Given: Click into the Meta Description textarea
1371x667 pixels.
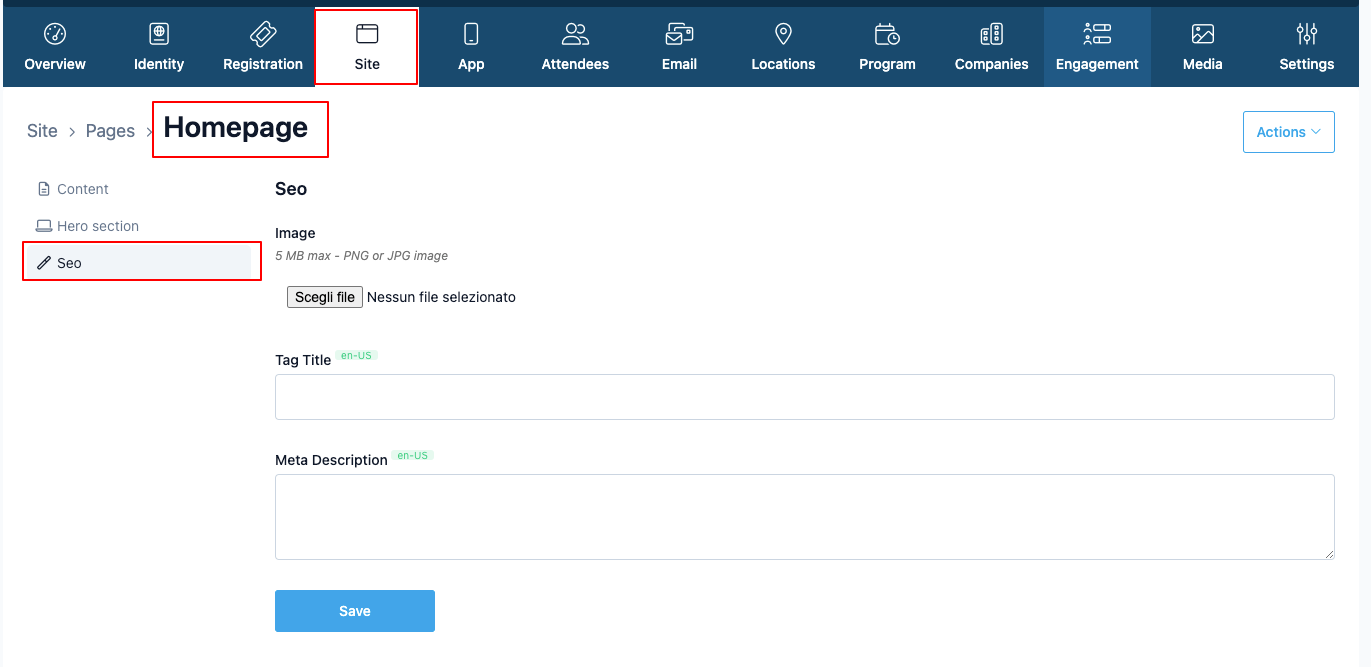Looking at the screenshot, I should tap(805, 517).
